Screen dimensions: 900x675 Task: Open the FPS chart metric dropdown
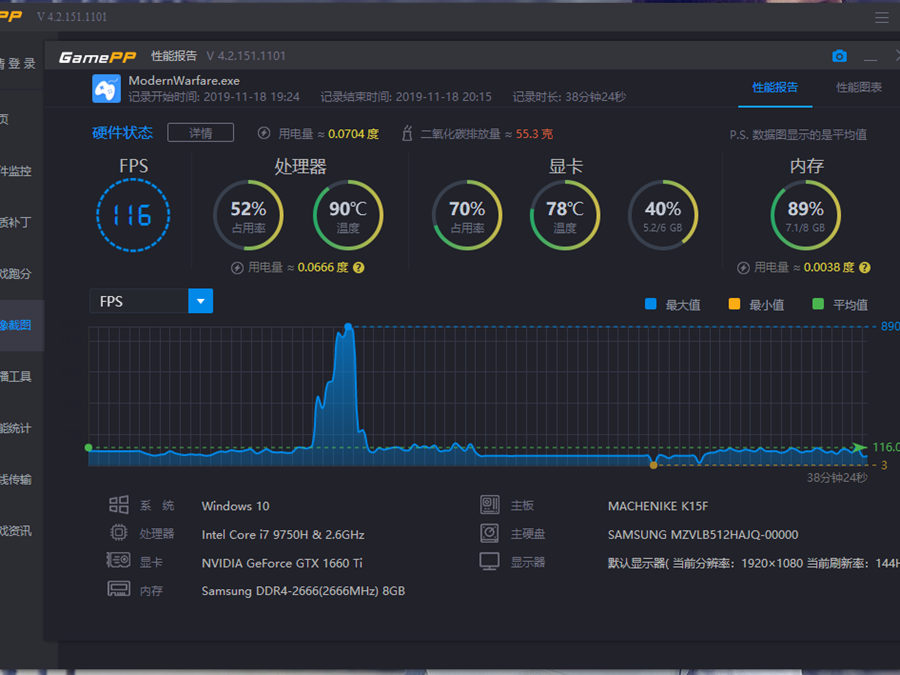[152, 301]
